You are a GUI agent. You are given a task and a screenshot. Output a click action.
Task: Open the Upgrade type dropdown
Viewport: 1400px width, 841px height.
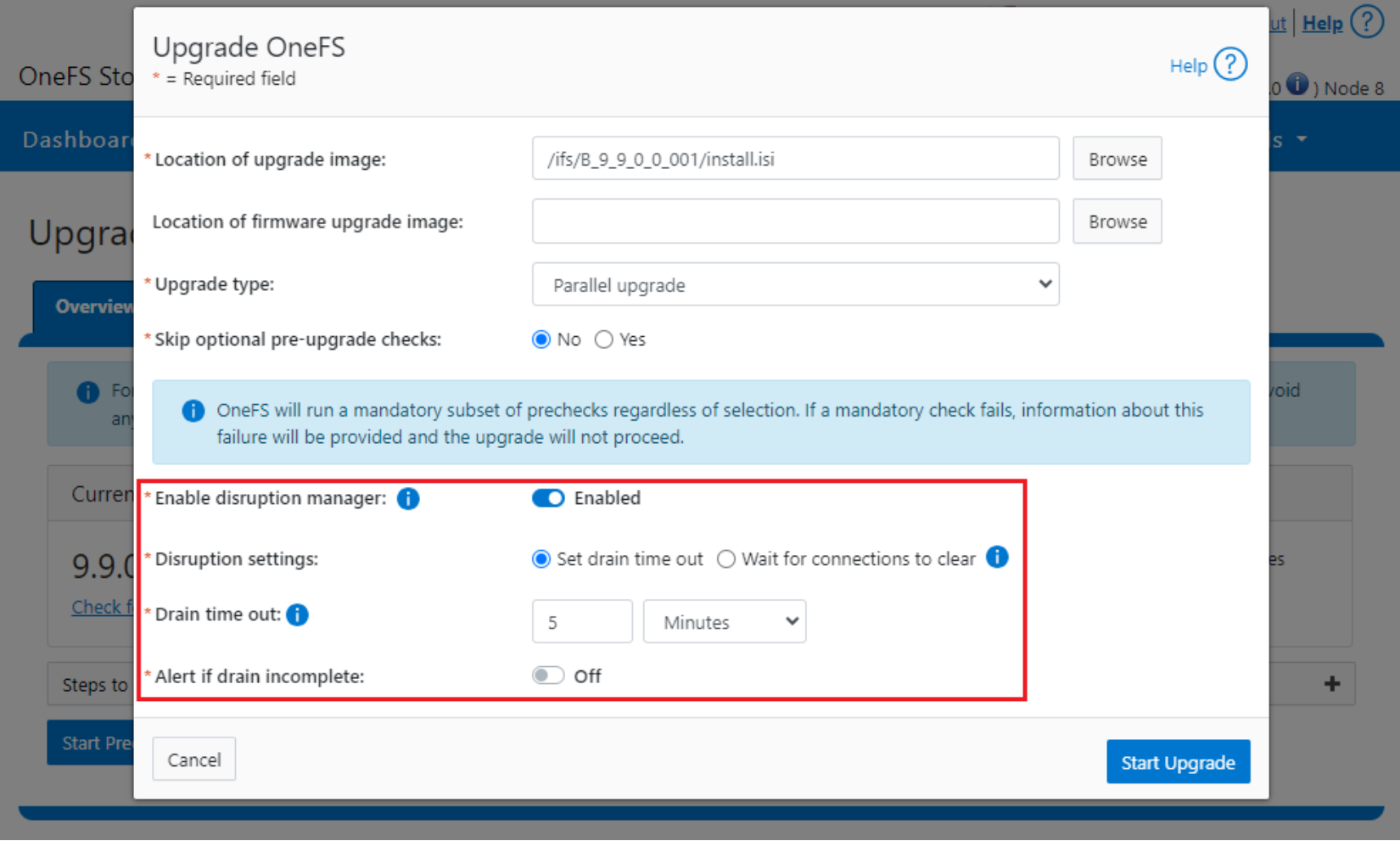(x=796, y=284)
